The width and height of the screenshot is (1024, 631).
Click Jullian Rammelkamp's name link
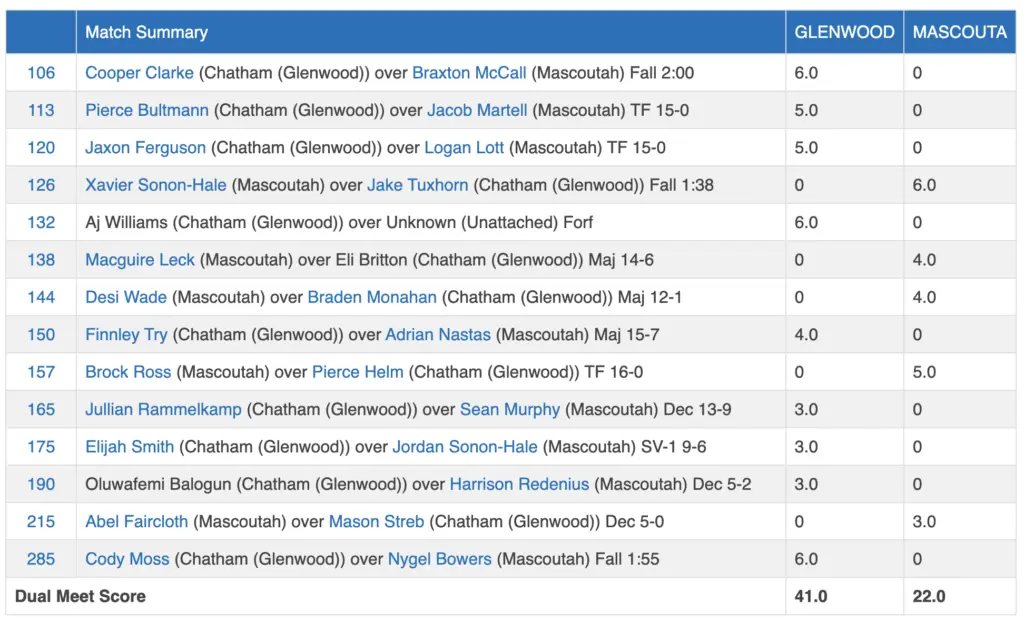click(x=164, y=410)
